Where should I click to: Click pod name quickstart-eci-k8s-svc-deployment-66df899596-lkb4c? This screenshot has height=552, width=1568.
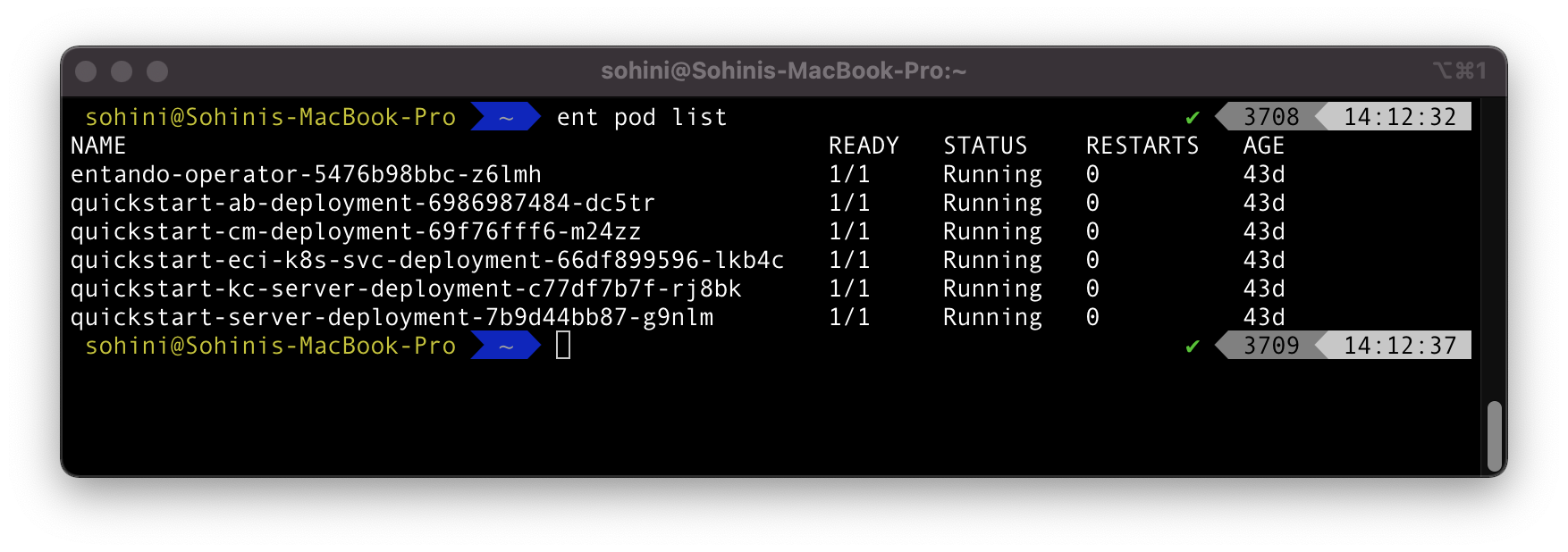[427, 260]
